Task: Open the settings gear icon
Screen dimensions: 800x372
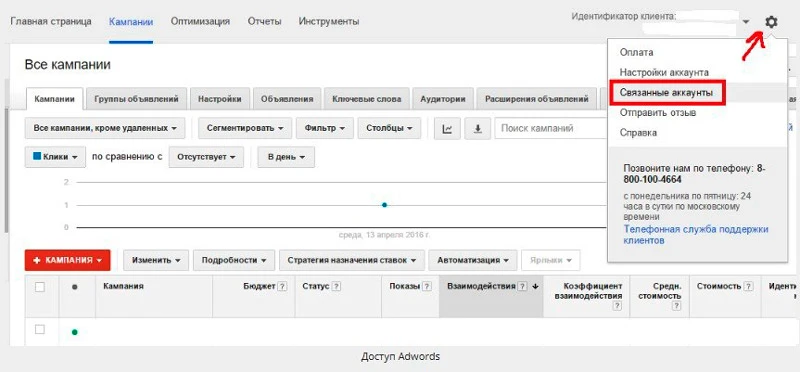Action: click(771, 22)
